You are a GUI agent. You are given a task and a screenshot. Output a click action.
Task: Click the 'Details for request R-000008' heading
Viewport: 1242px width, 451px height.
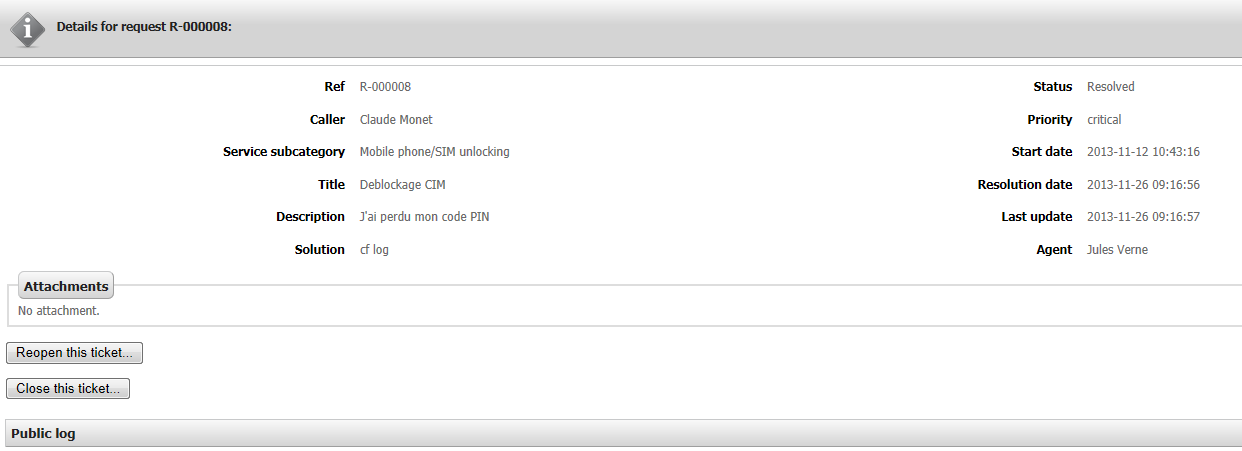pos(144,27)
